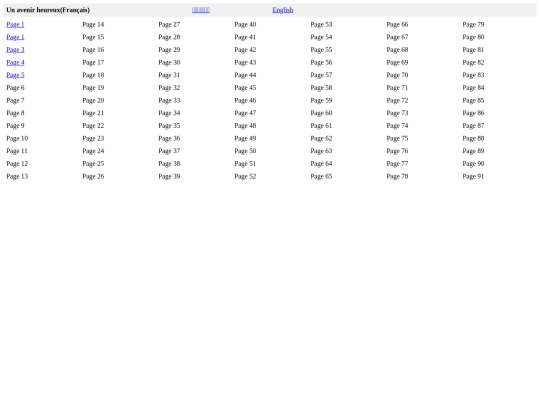Select the 'Page 76' text
Screen dimensions: 540x405
[x=397, y=151]
